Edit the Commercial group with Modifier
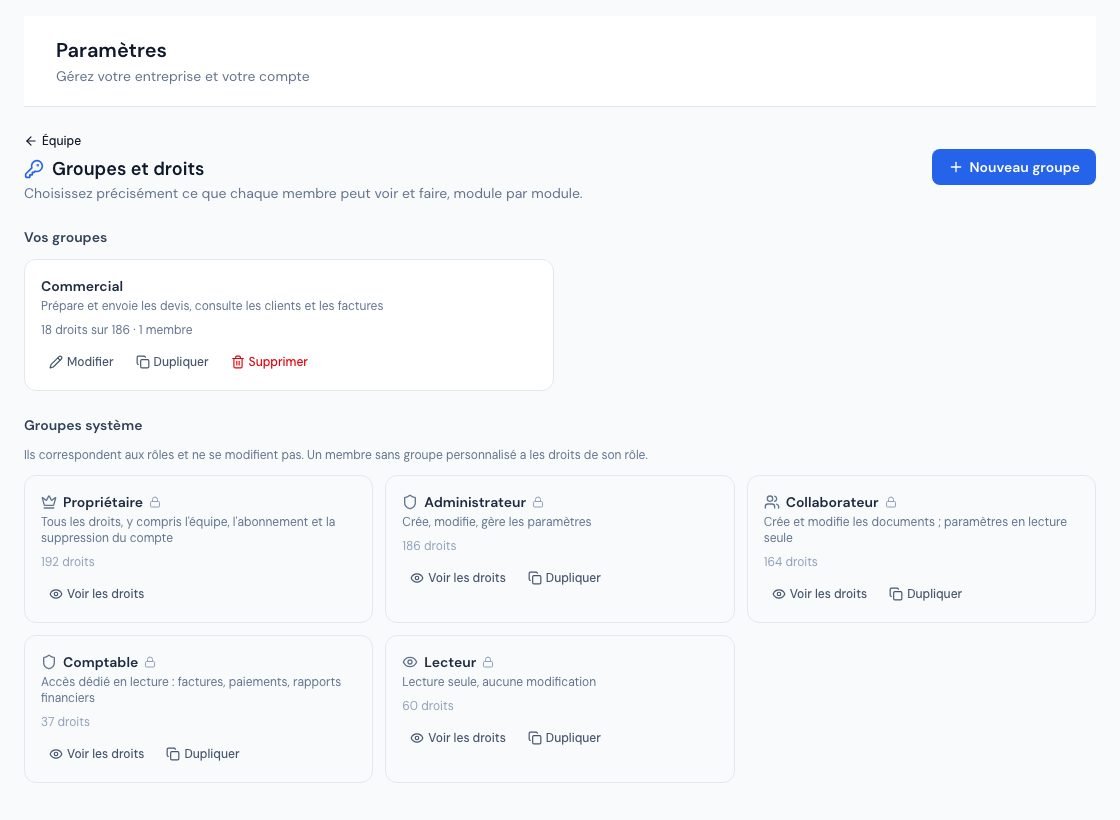The height and width of the screenshot is (820, 1120). pos(81,361)
